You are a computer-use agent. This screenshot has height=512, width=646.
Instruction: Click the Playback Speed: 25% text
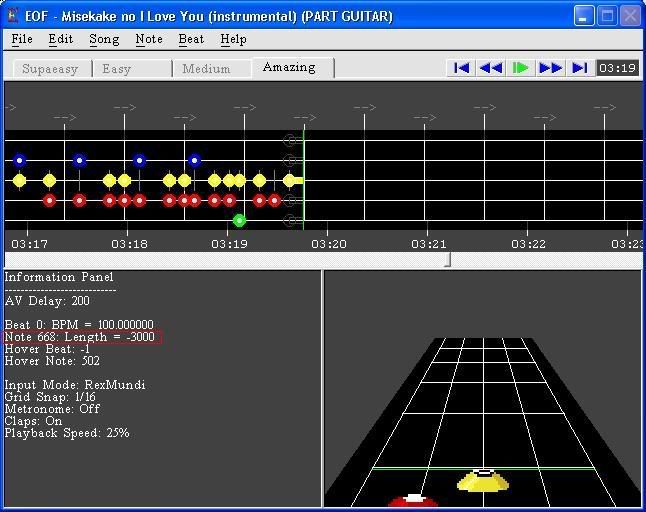67,433
